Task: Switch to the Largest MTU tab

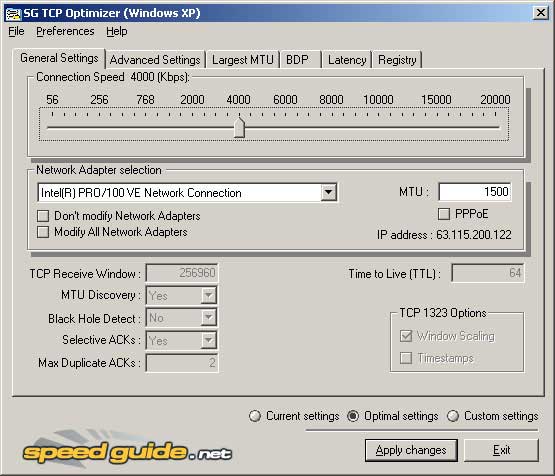Action: [242, 60]
